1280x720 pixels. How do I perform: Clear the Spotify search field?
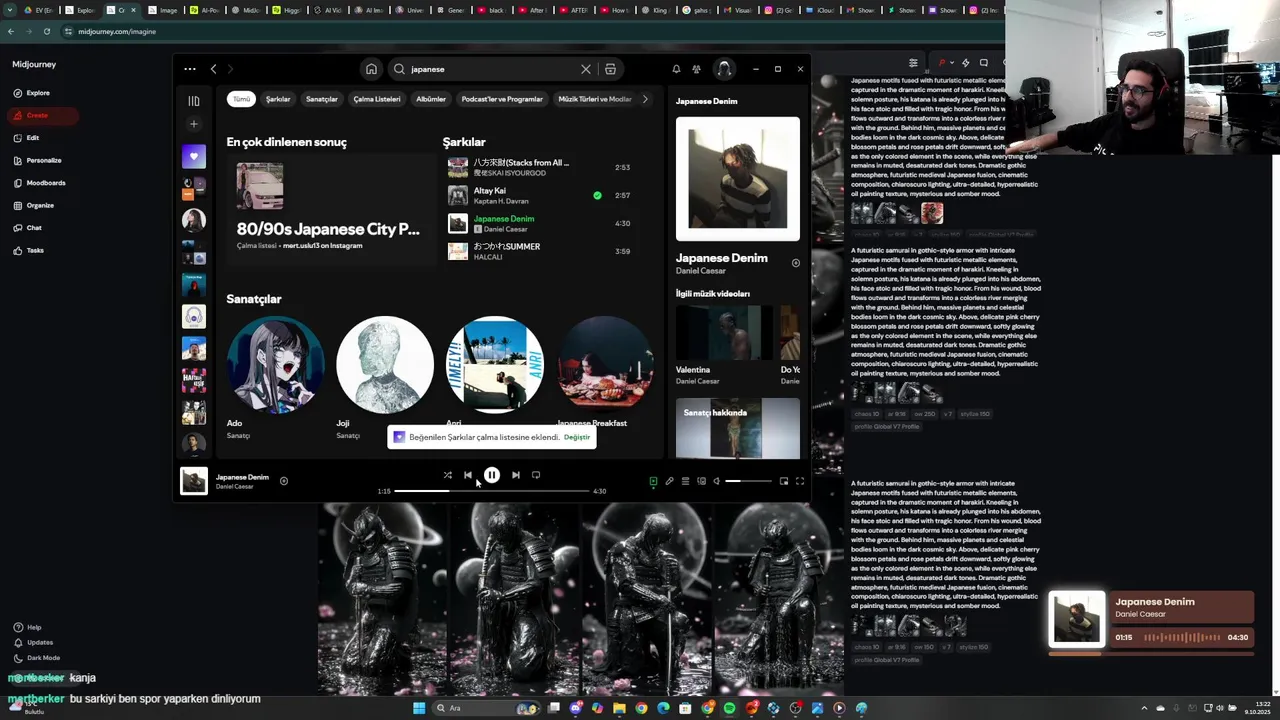tap(586, 69)
